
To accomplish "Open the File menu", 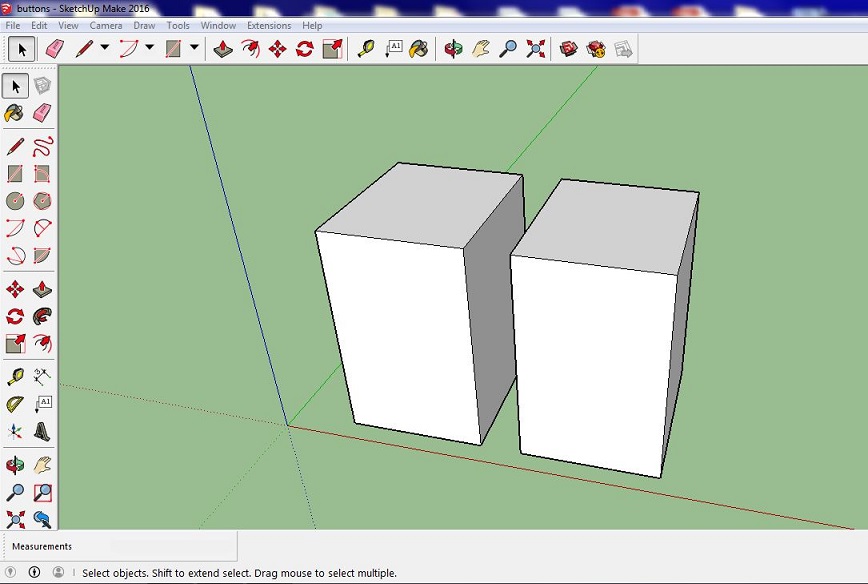I will click(x=13, y=25).
